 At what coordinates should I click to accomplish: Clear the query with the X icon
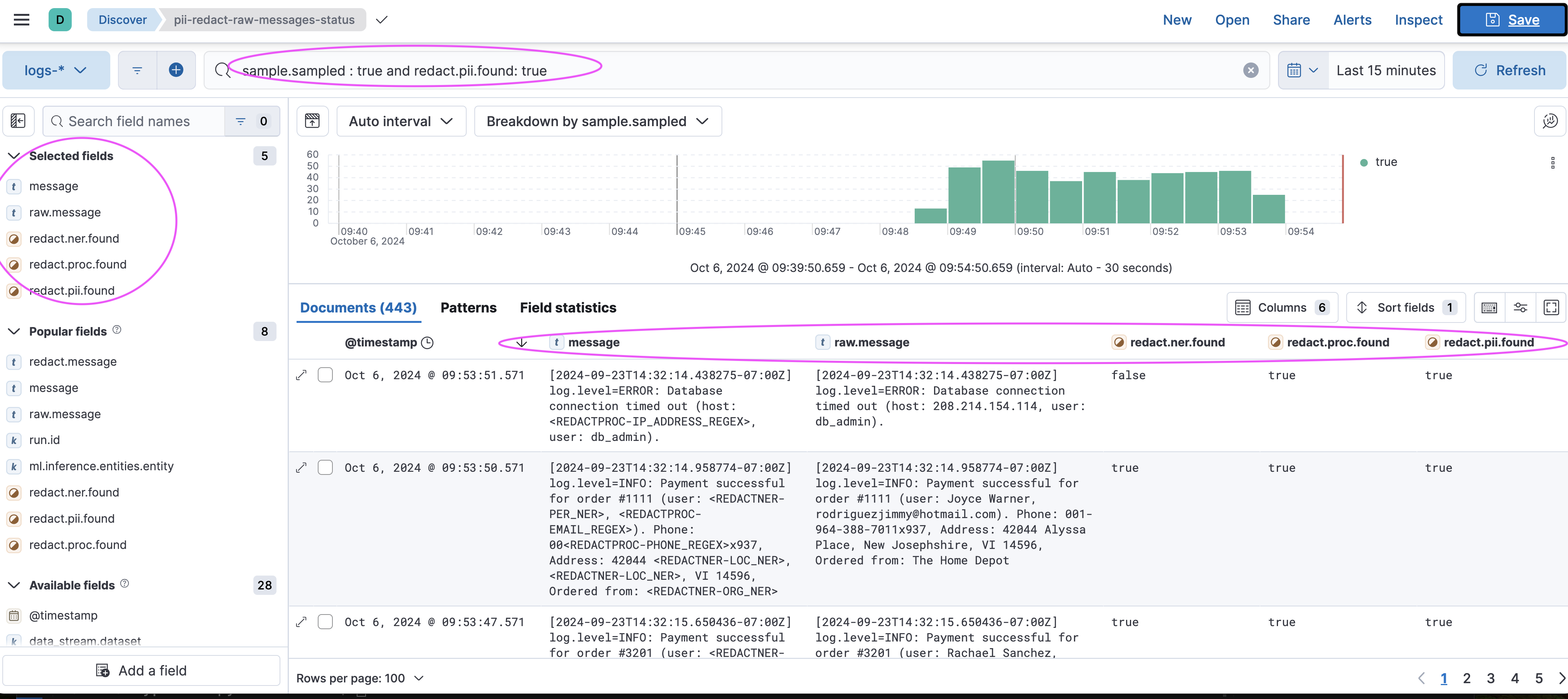(x=1250, y=71)
